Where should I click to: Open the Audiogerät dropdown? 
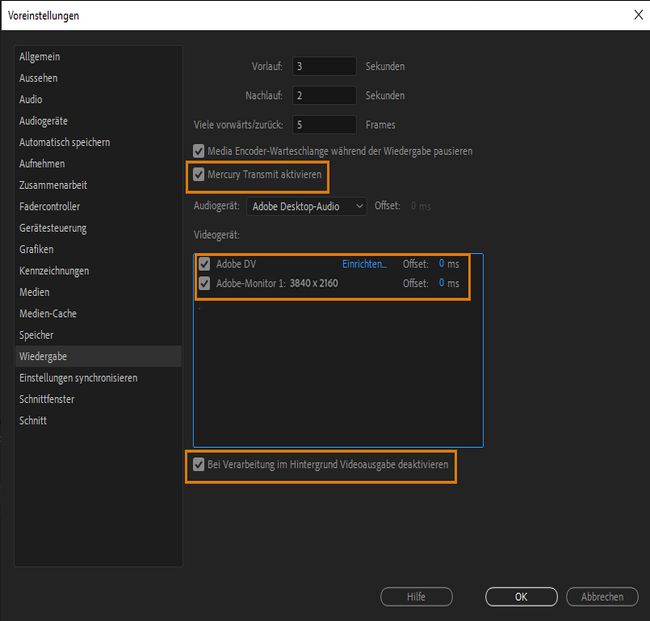pos(306,206)
